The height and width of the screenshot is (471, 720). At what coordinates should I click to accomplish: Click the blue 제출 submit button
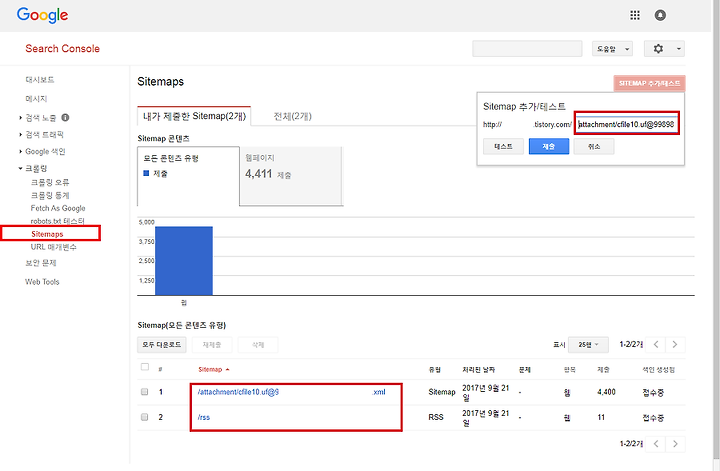point(549,146)
